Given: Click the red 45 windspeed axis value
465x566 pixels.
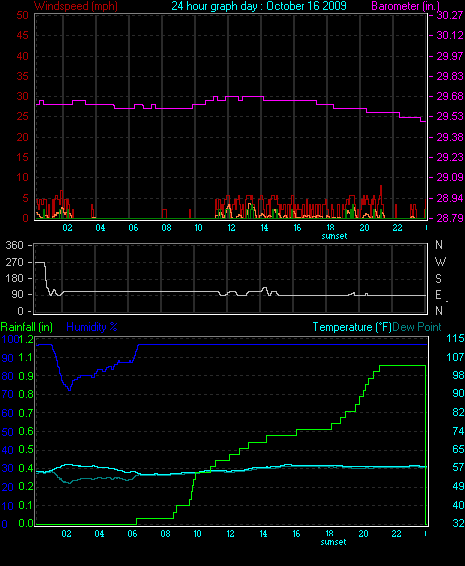Looking at the screenshot, I should coord(22,35).
